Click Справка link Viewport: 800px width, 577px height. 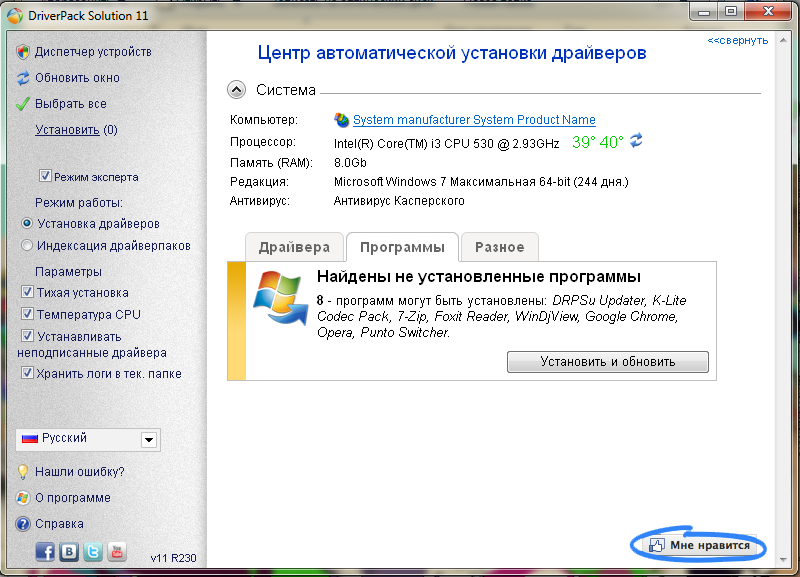click(59, 524)
